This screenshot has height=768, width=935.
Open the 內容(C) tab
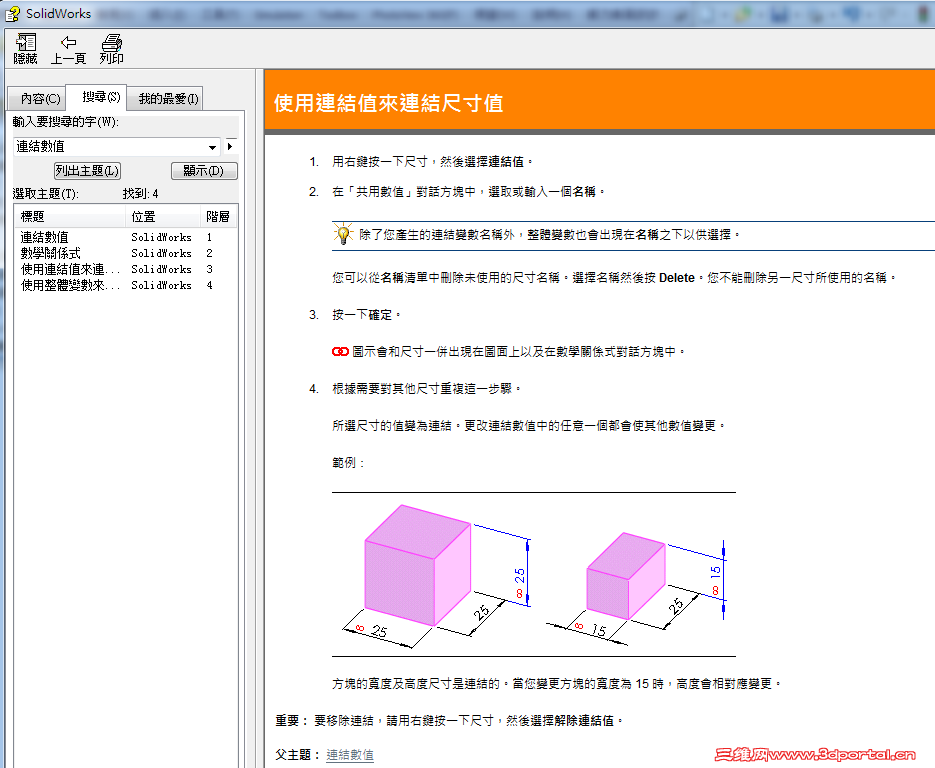click(40, 98)
